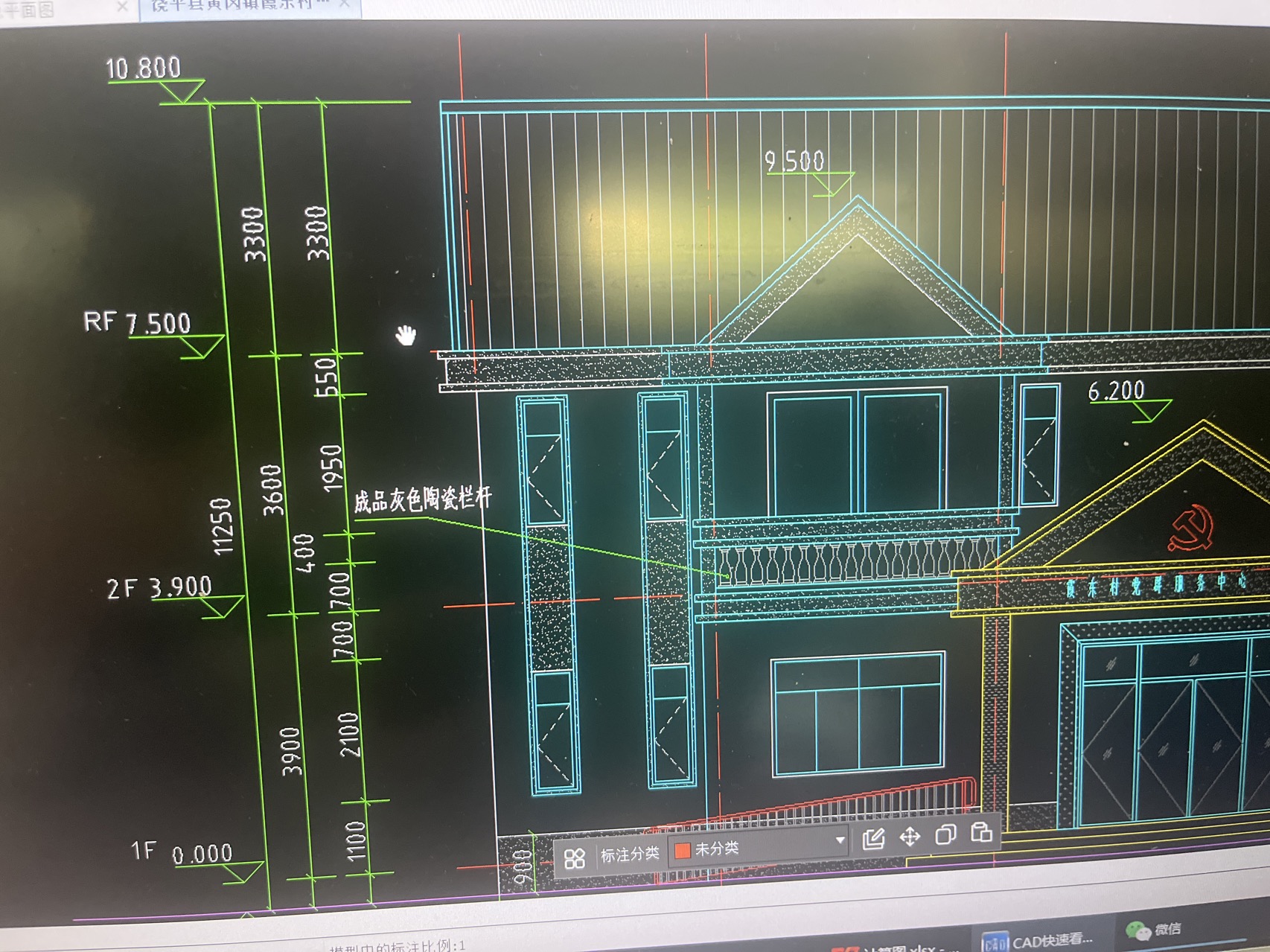Click the red party emblem symbol
1270x952 pixels.
(1191, 527)
